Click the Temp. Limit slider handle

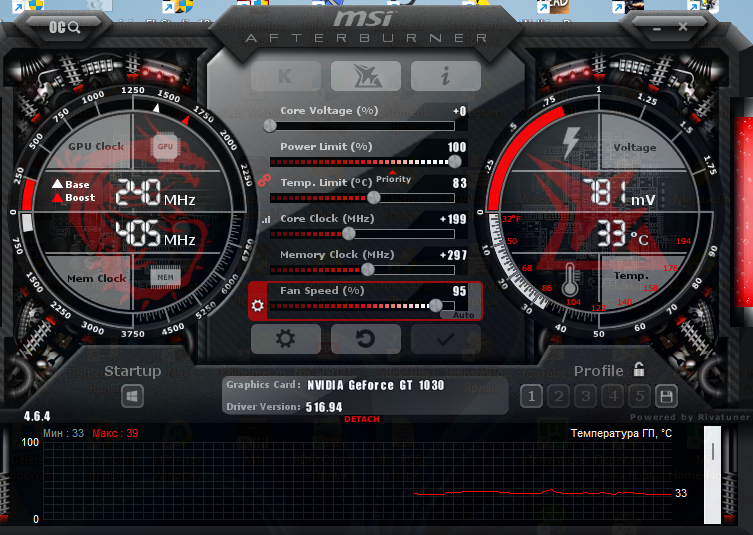click(373, 197)
